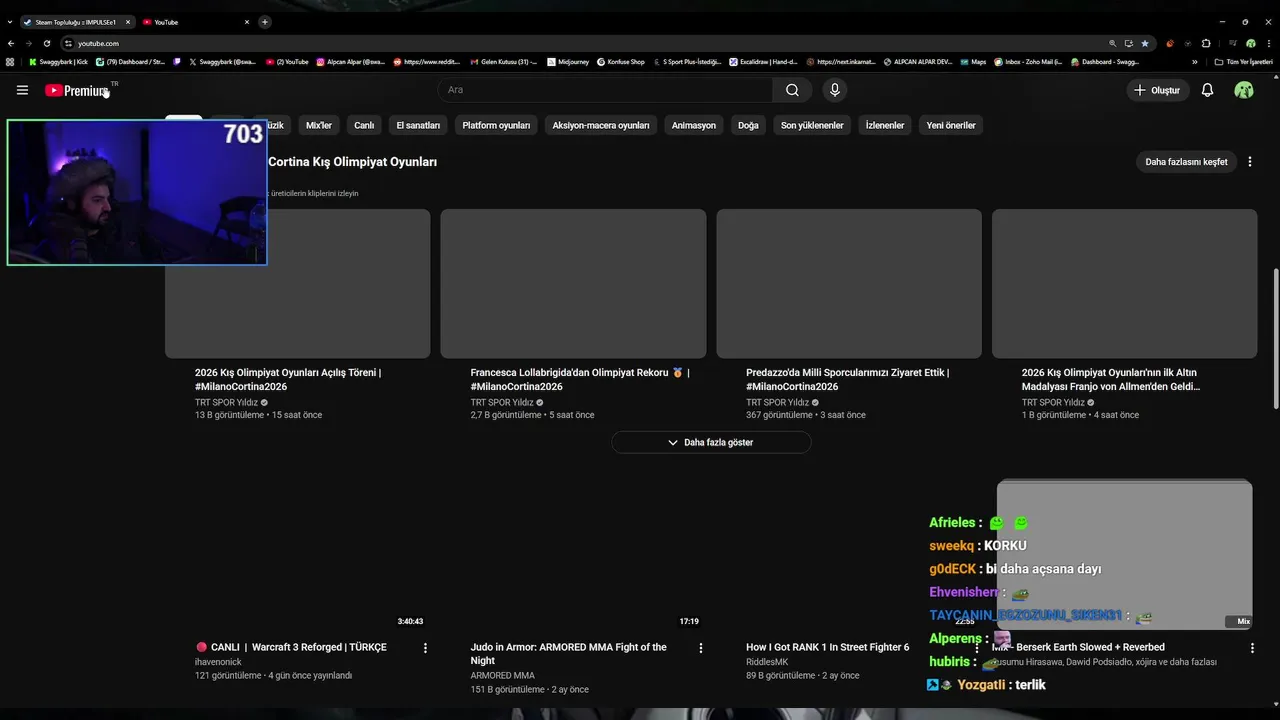Image resolution: width=1280 pixels, height=720 pixels.
Task: Open the Reddit bookmark
Action: click(427, 62)
